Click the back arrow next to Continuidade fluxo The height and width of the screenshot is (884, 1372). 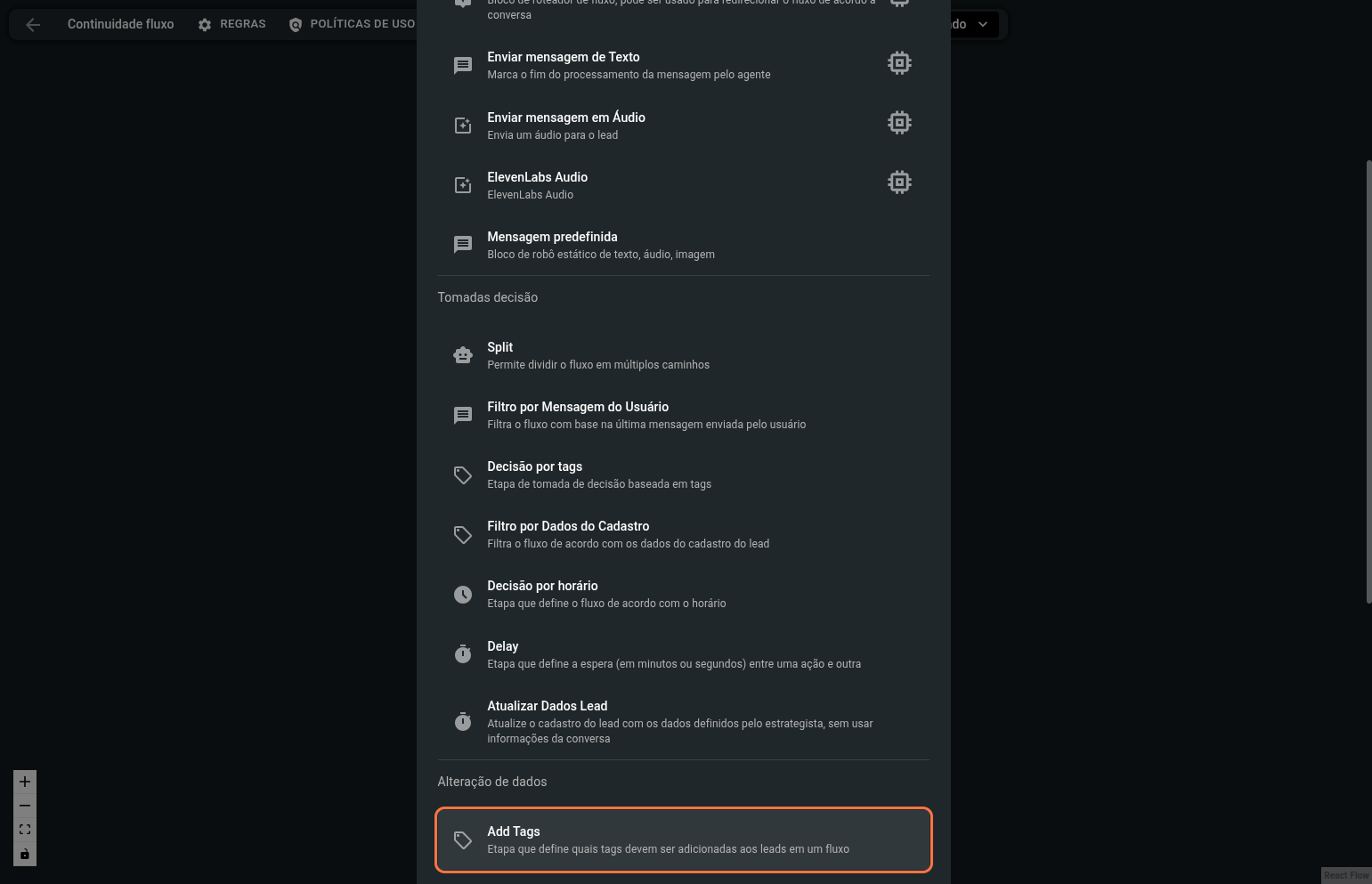pos(33,25)
